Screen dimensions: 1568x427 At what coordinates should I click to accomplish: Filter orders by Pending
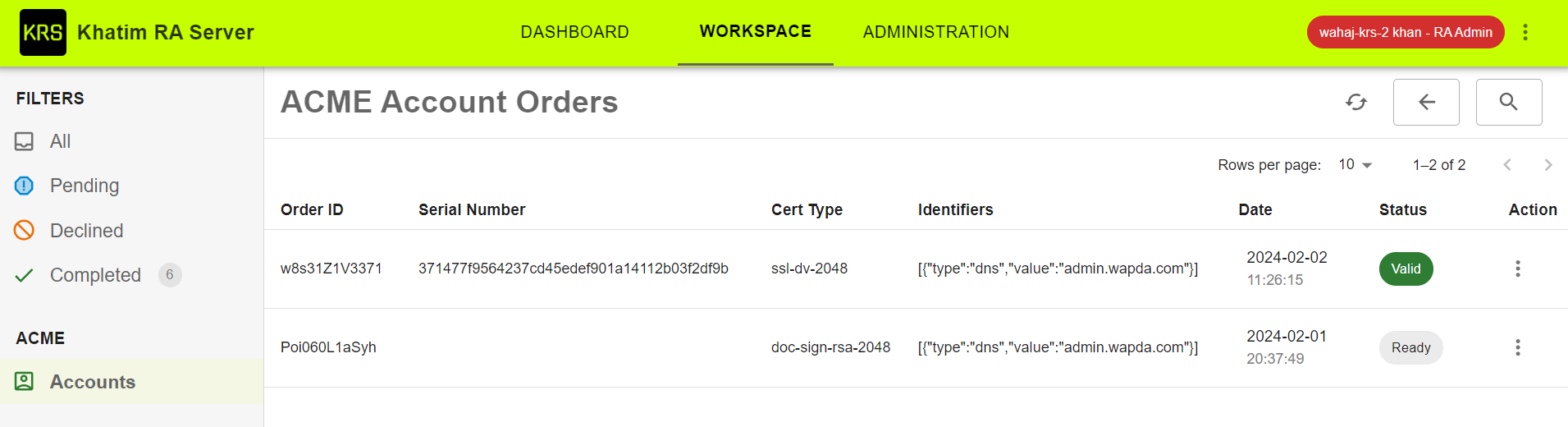[x=85, y=186]
